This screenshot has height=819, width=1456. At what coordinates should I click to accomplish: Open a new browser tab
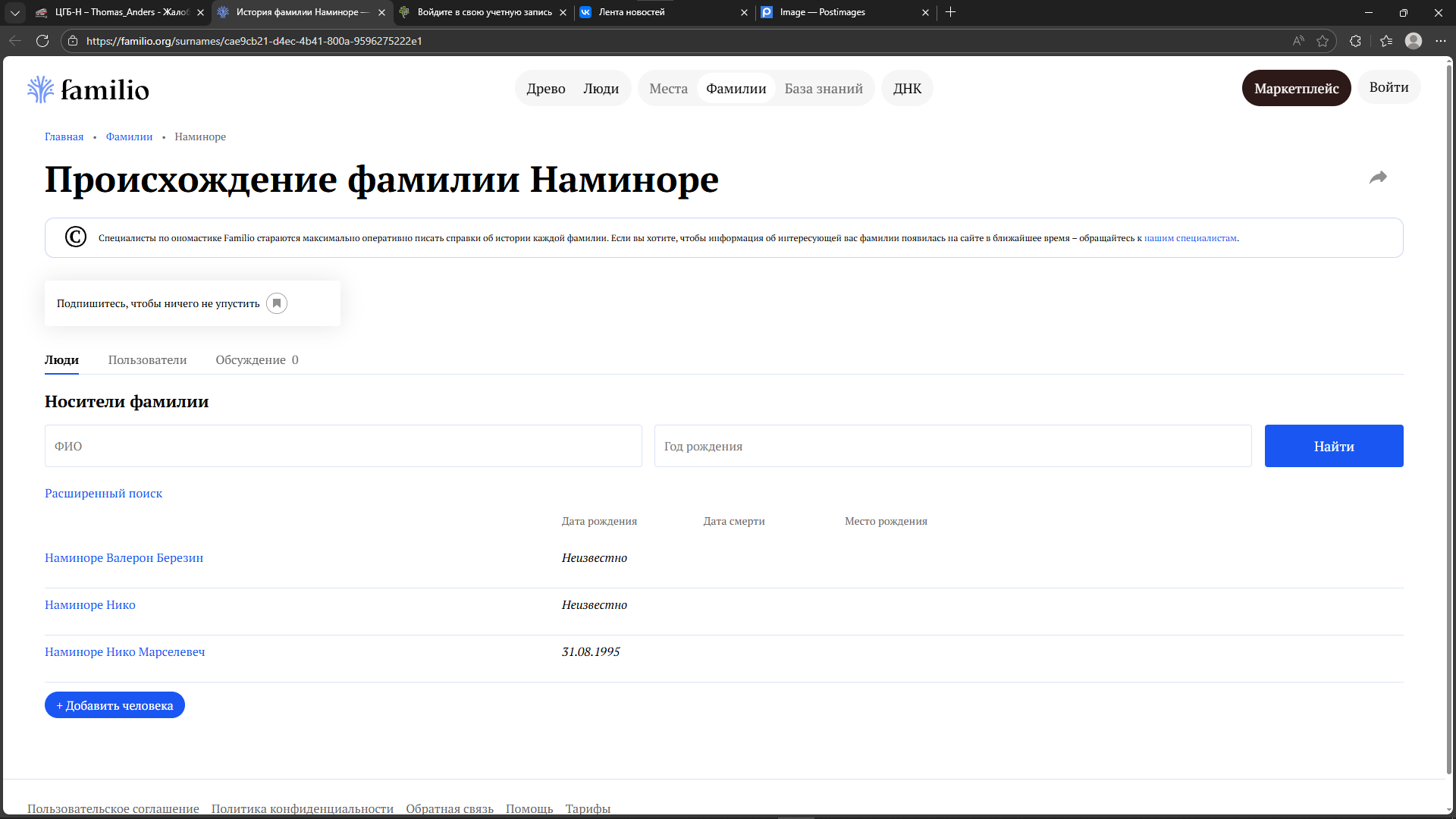click(x=950, y=12)
